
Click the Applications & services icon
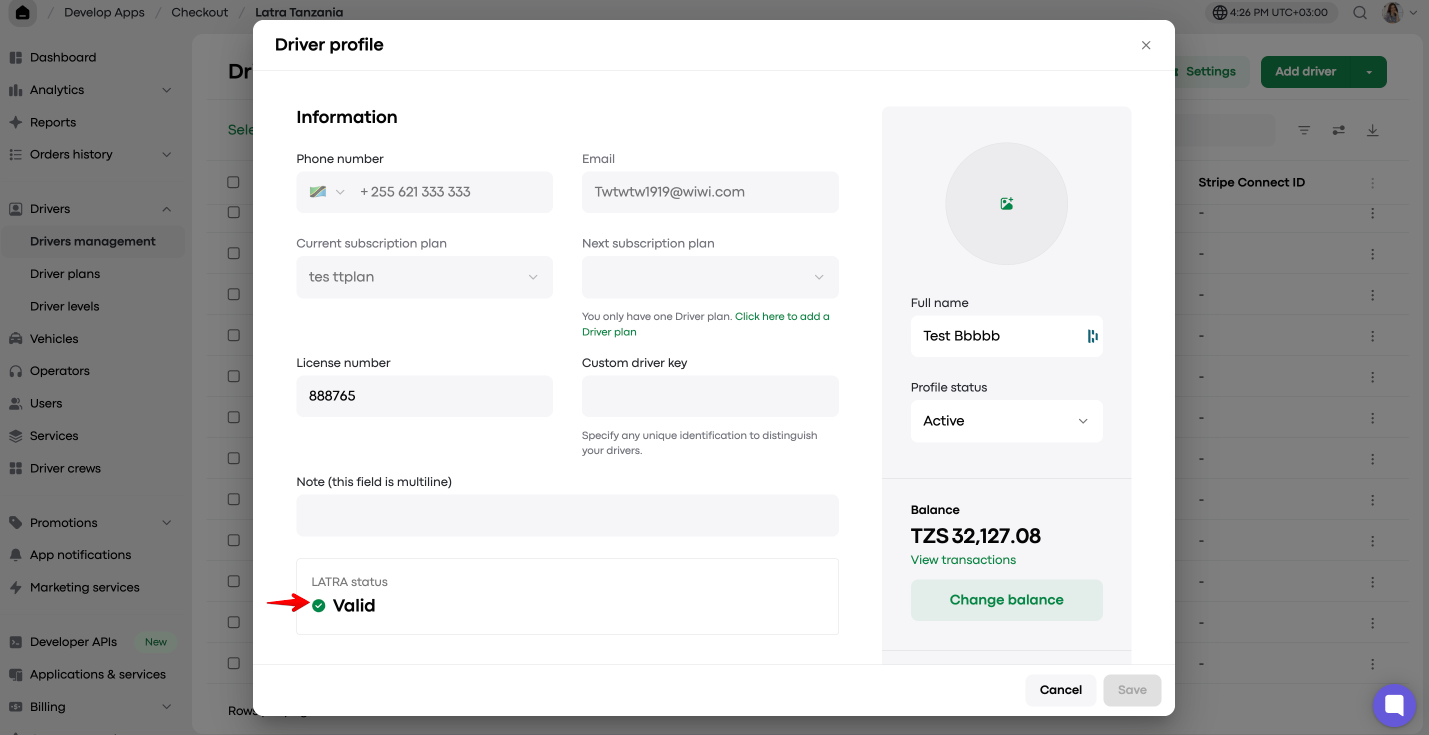(x=15, y=675)
